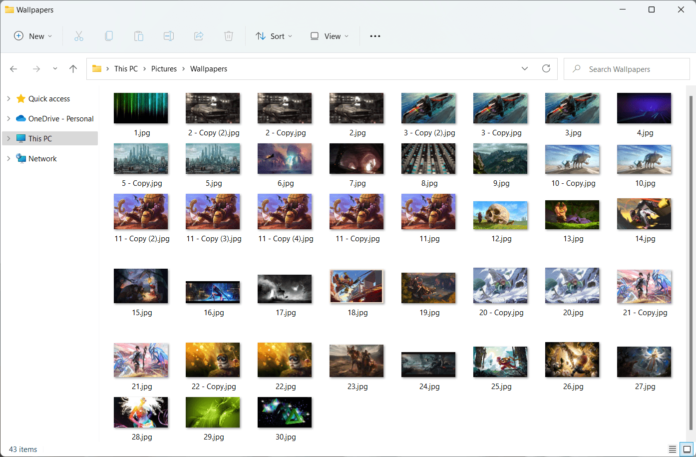Click the '43 items' status text
The image size is (696, 457).
(23, 449)
